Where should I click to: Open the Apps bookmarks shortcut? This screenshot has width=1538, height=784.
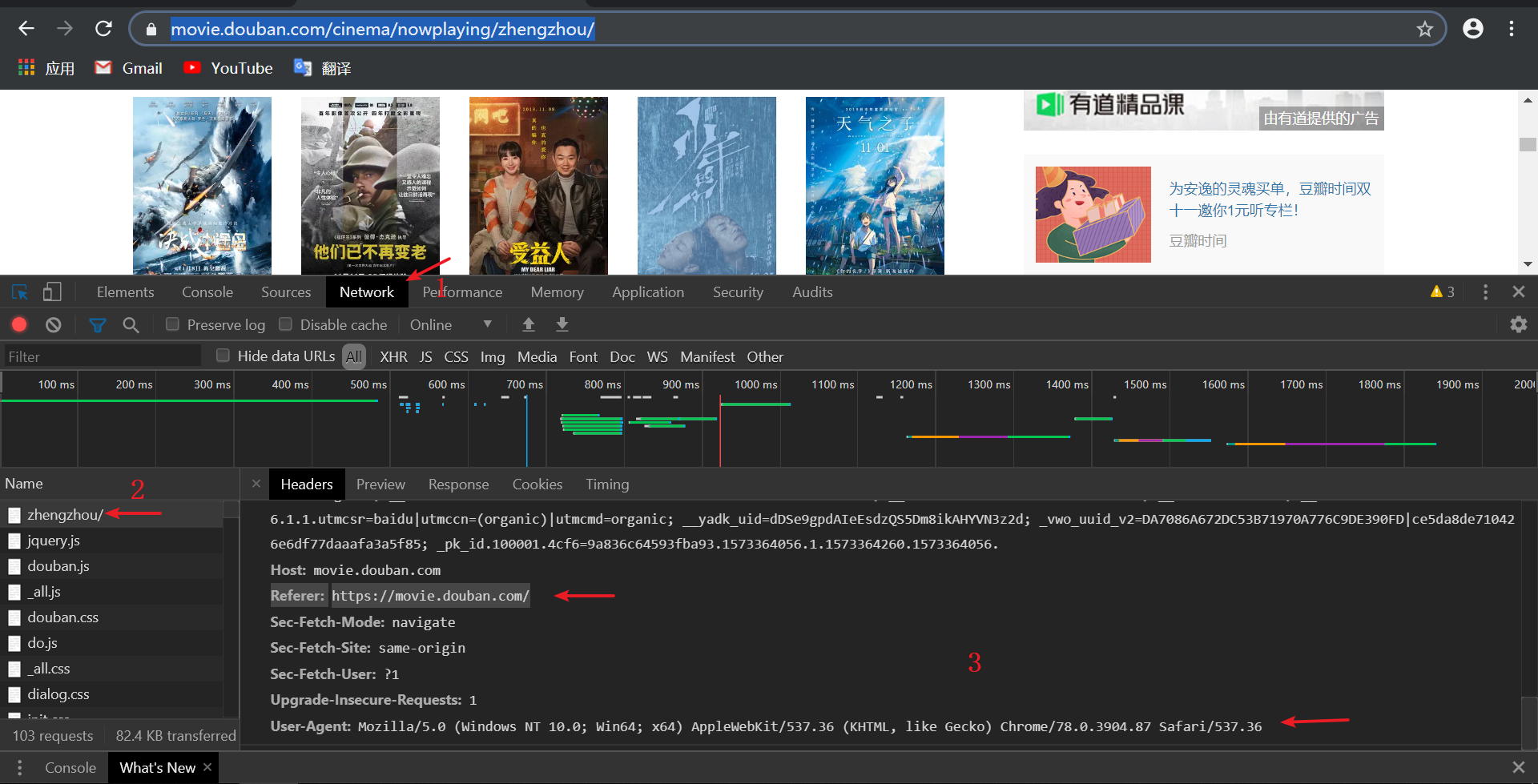[46, 68]
